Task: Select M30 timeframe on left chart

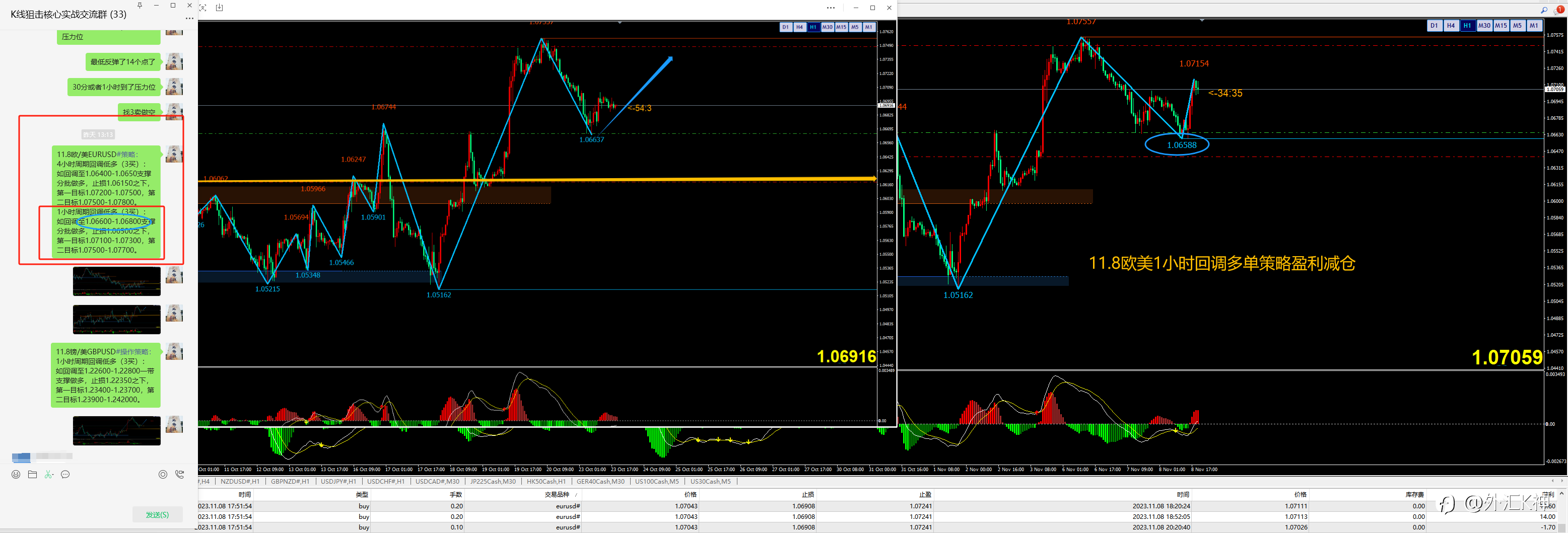Action: 827,27
